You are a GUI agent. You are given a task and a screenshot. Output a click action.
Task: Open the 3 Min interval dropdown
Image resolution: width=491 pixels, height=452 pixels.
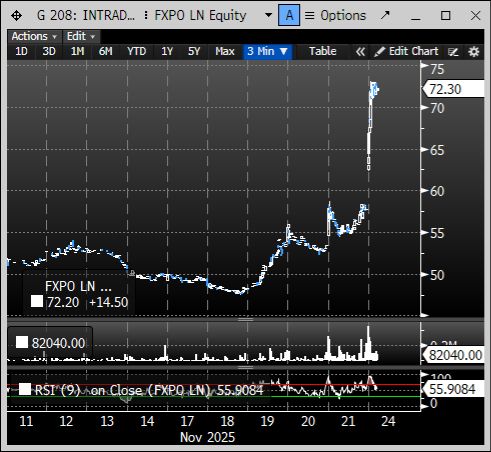267,51
